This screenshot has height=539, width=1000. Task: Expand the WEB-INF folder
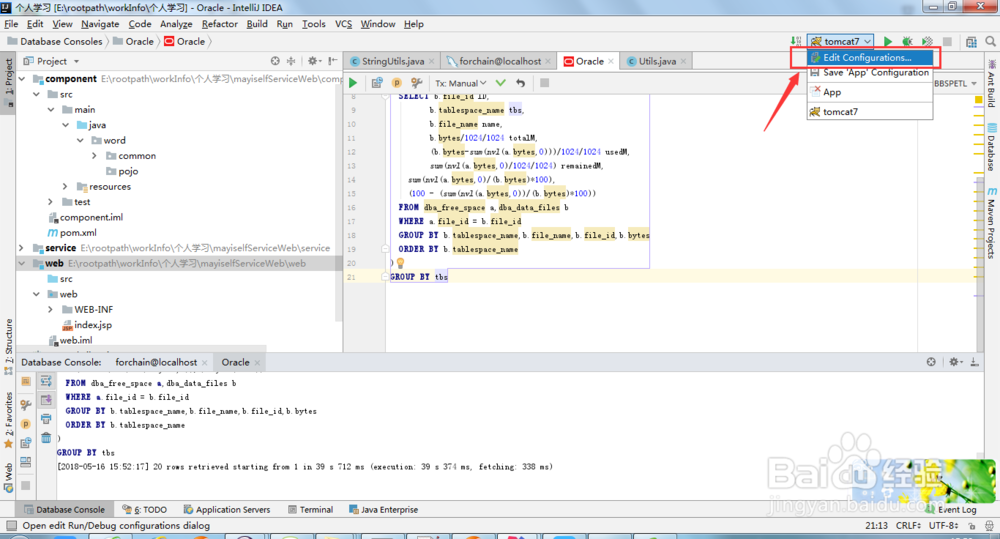coord(50,309)
